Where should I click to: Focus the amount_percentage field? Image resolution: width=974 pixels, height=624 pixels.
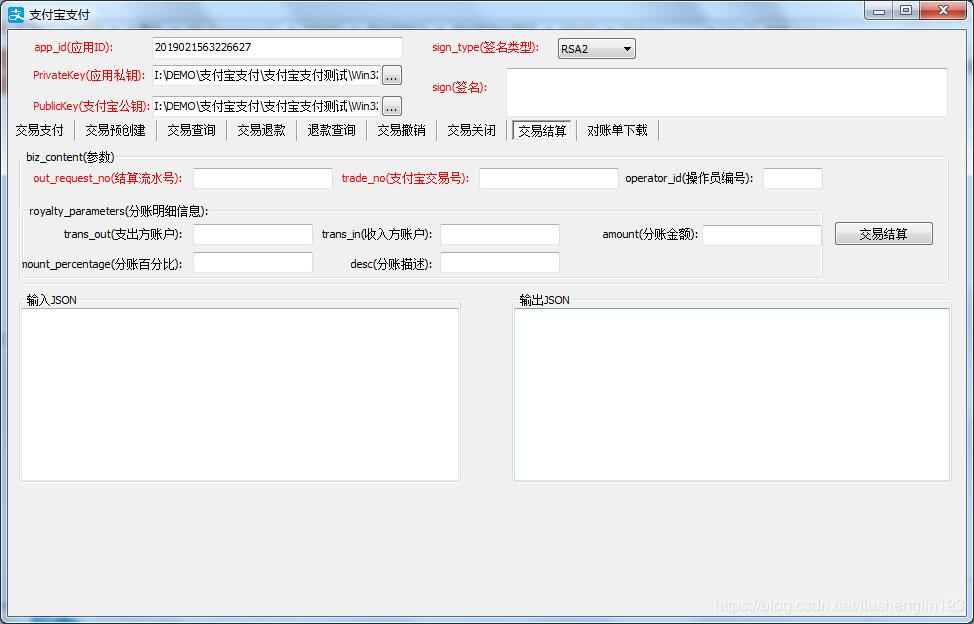click(253, 262)
